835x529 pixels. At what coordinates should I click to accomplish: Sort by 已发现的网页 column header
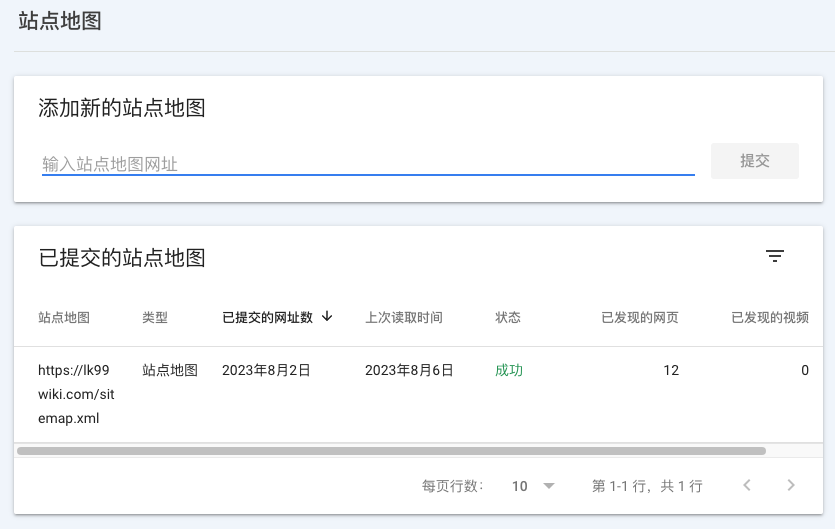coord(640,318)
